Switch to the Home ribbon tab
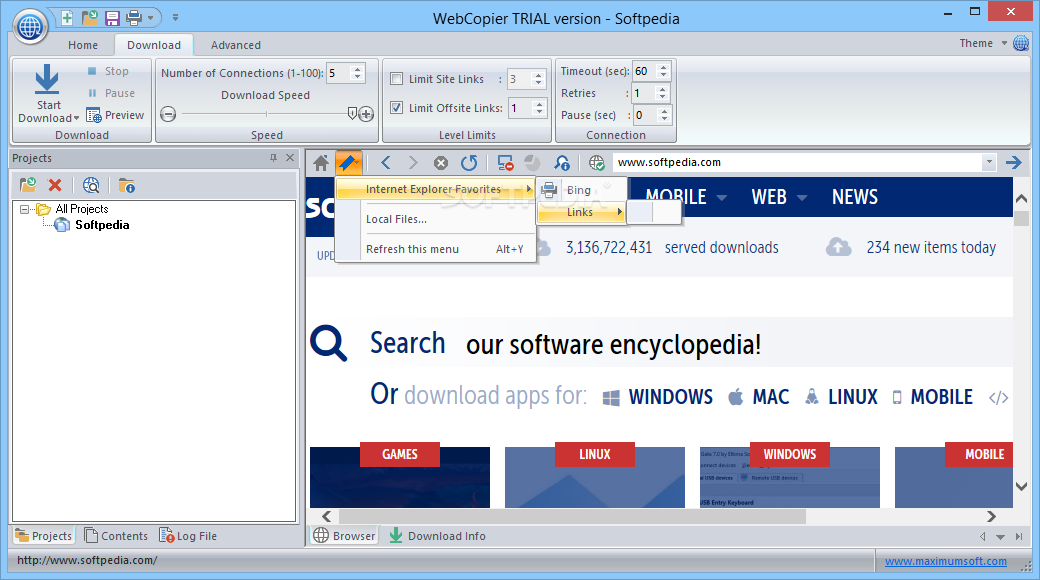The height and width of the screenshot is (580, 1040). [83, 45]
